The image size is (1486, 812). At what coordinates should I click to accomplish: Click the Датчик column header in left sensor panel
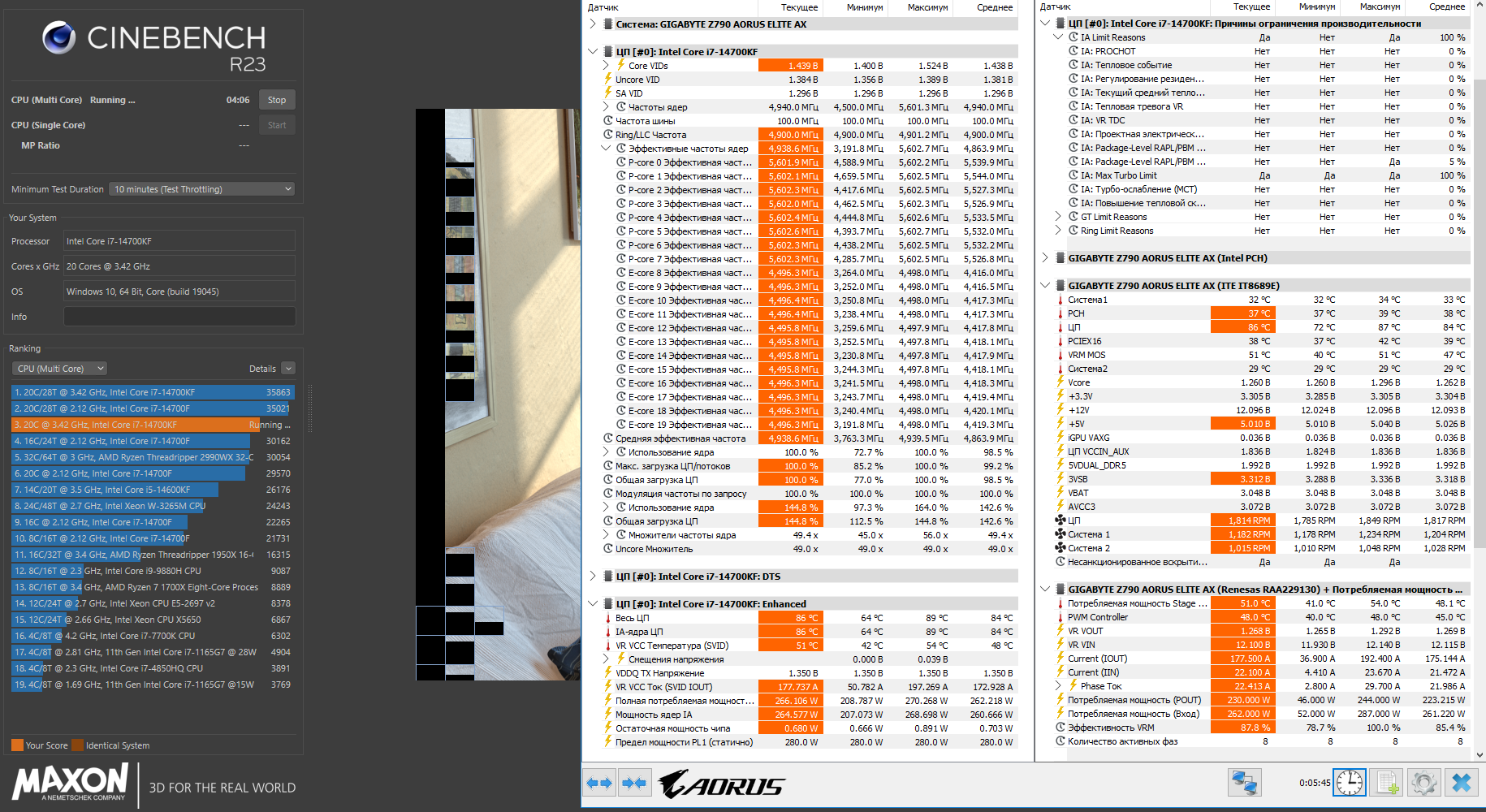[x=603, y=7]
